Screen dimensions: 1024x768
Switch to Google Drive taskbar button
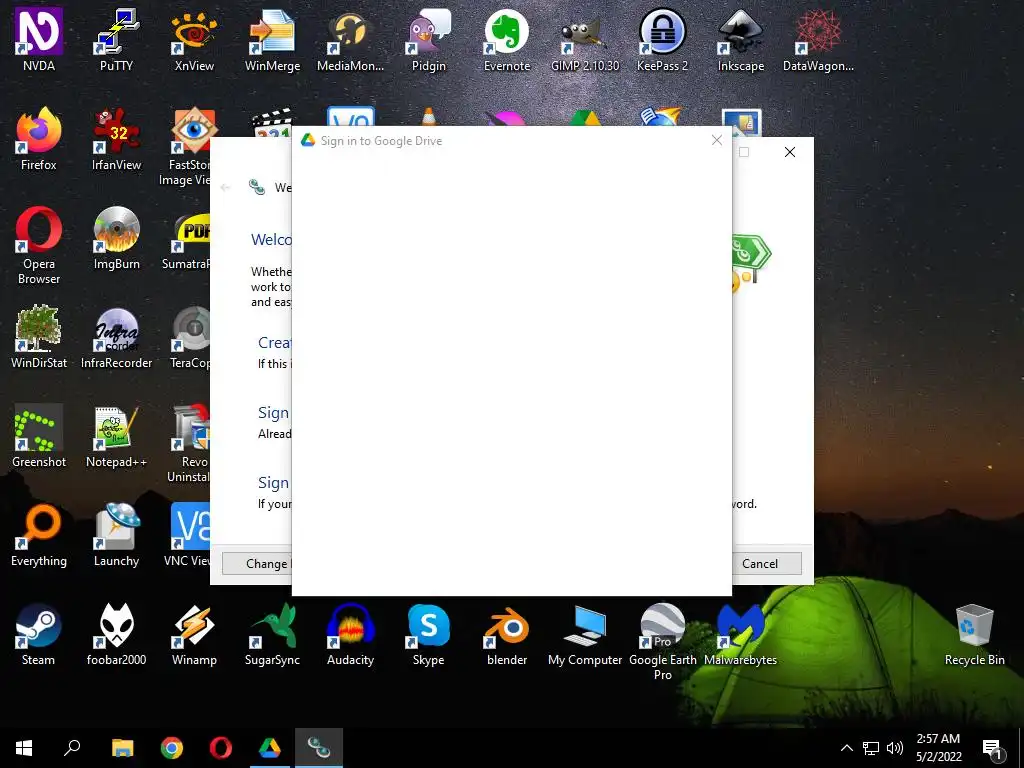click(x=270, y=748)
